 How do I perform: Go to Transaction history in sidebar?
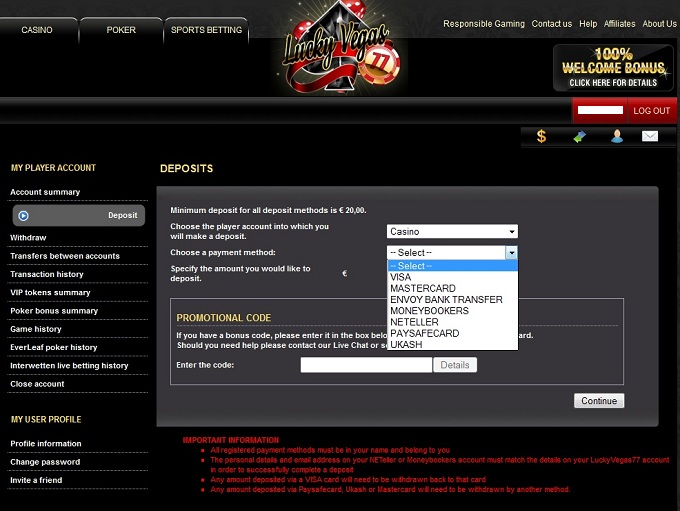47,274
